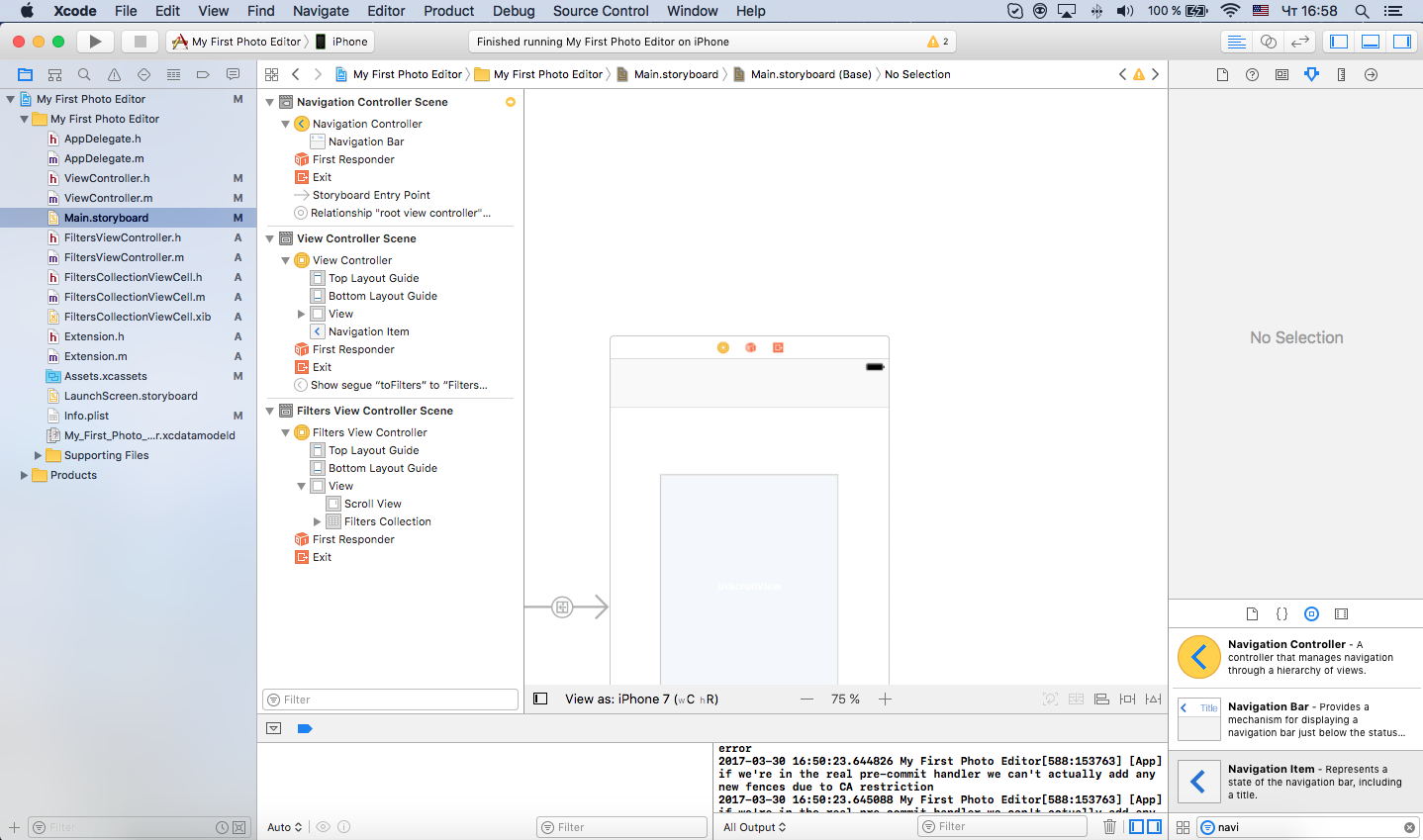
Task: Expand the Filters Collection item
Action: (x=318, y=521)
